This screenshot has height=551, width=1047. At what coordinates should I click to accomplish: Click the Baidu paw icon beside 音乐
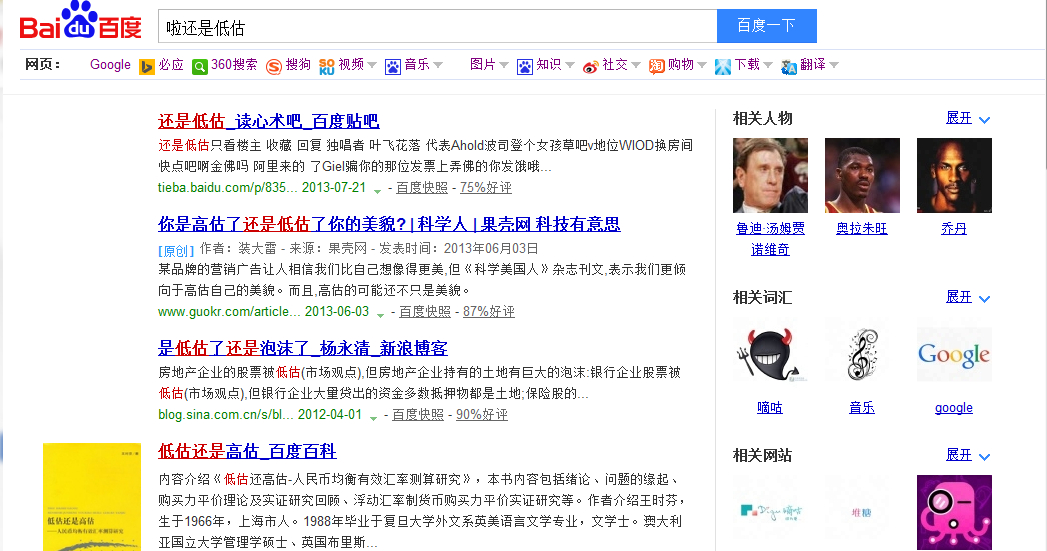tap(393, 66)
